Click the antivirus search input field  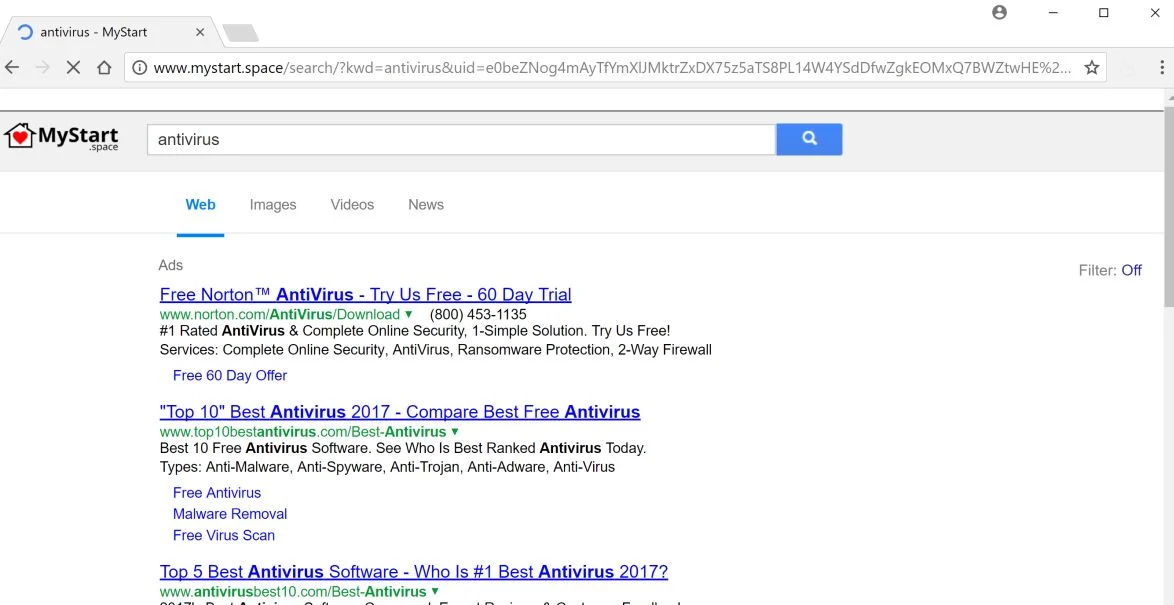pyautogui.click(x=461, y=139)
